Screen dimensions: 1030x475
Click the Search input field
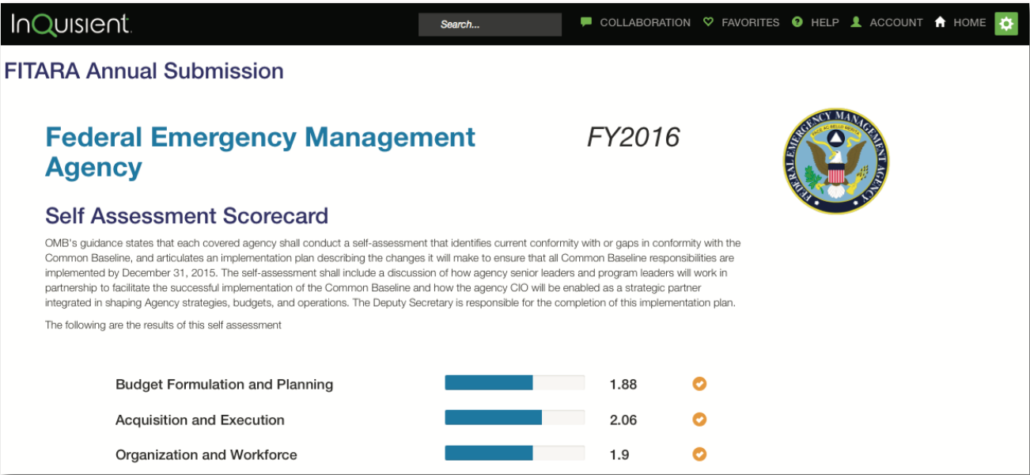490,25
